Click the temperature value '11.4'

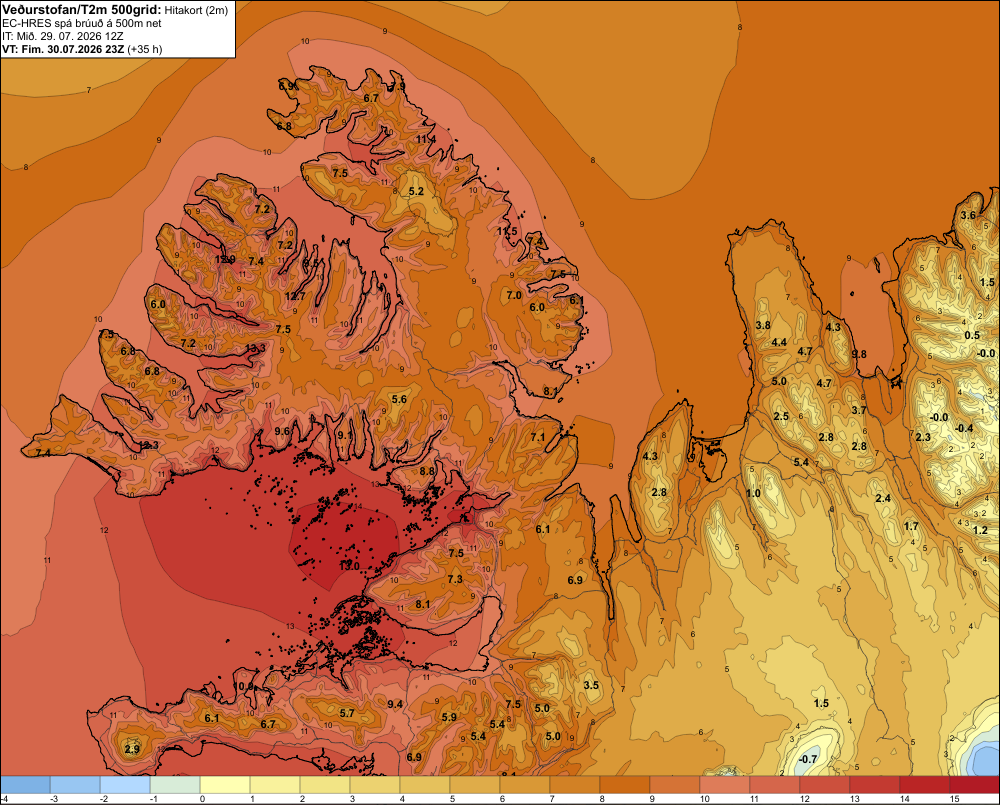[x=426, y=139]
